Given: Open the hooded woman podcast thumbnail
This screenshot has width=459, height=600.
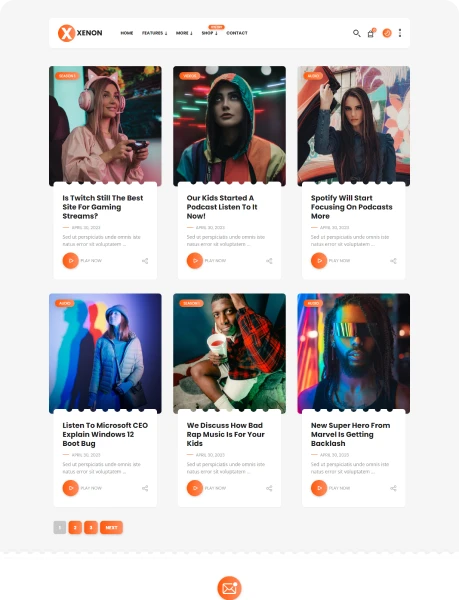Looking at the screenshot, I should click(229, 126).
